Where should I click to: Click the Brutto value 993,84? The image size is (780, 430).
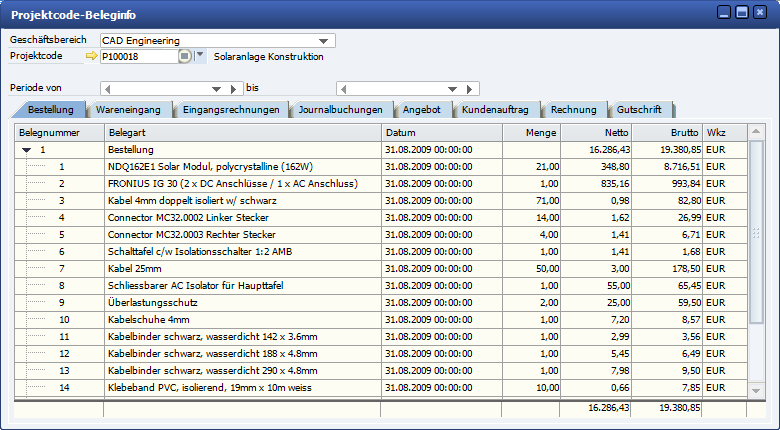coord(687,184)
